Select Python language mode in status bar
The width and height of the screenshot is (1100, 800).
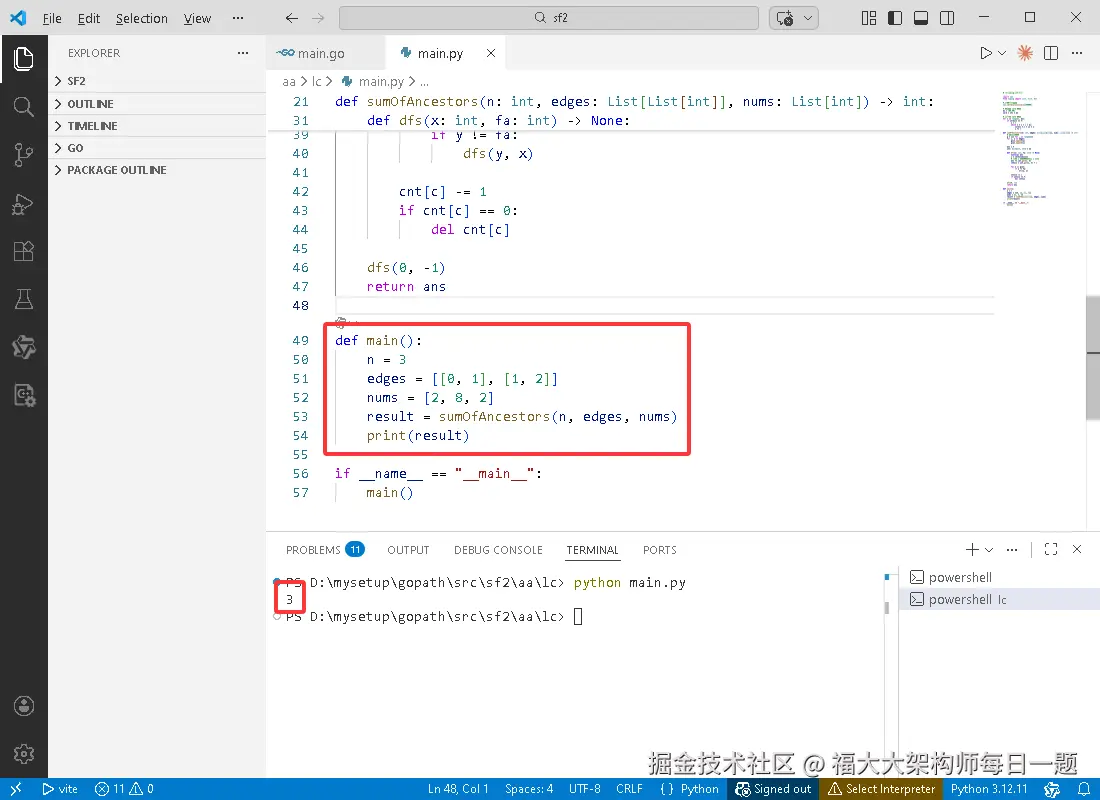click(690, 789)
